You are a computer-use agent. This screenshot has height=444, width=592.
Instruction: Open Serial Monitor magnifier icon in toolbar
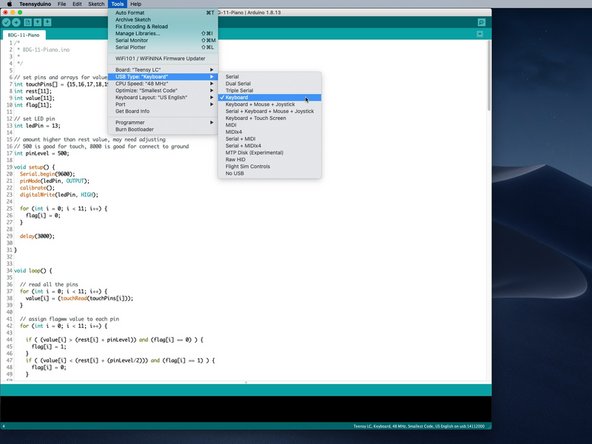pyautogui.click(x=481, y=22)
